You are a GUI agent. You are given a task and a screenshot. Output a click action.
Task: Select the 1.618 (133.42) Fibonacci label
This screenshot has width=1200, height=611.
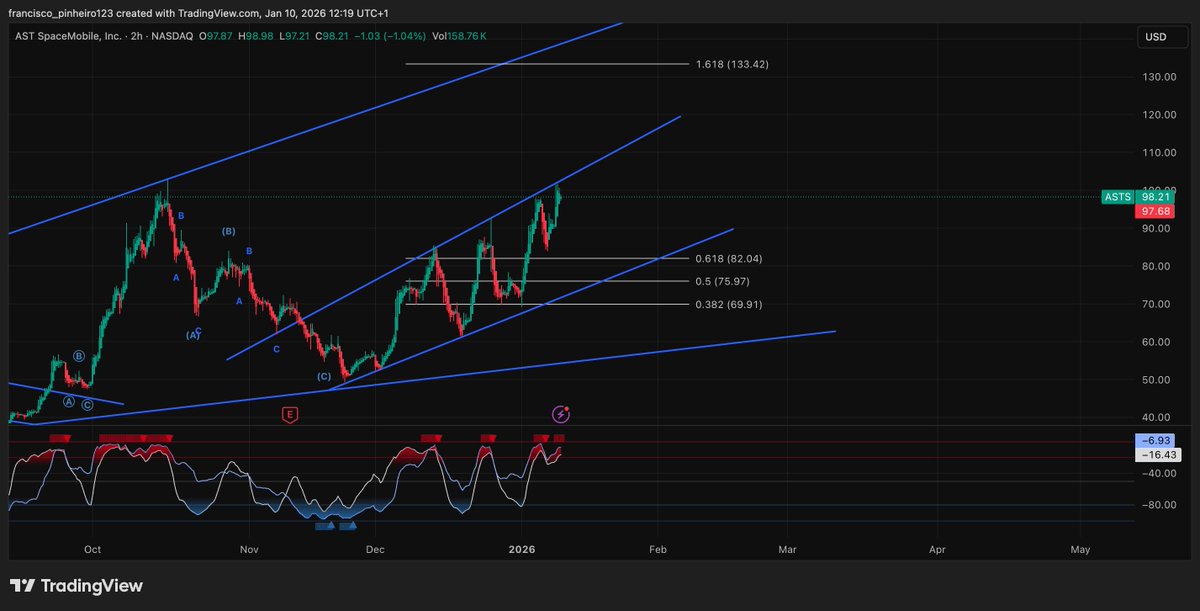click(732, 64)
